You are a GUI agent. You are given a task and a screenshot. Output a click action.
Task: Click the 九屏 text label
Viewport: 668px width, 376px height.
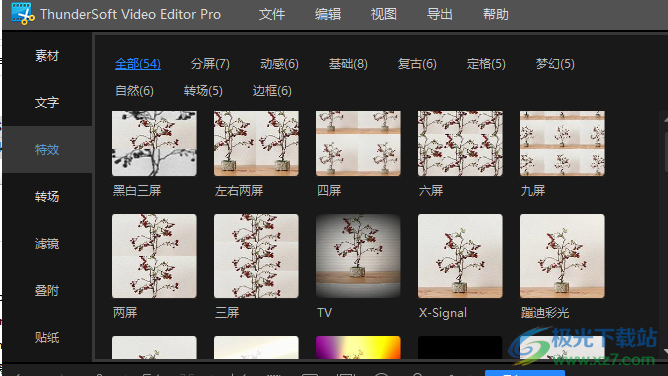click(533, 191)
